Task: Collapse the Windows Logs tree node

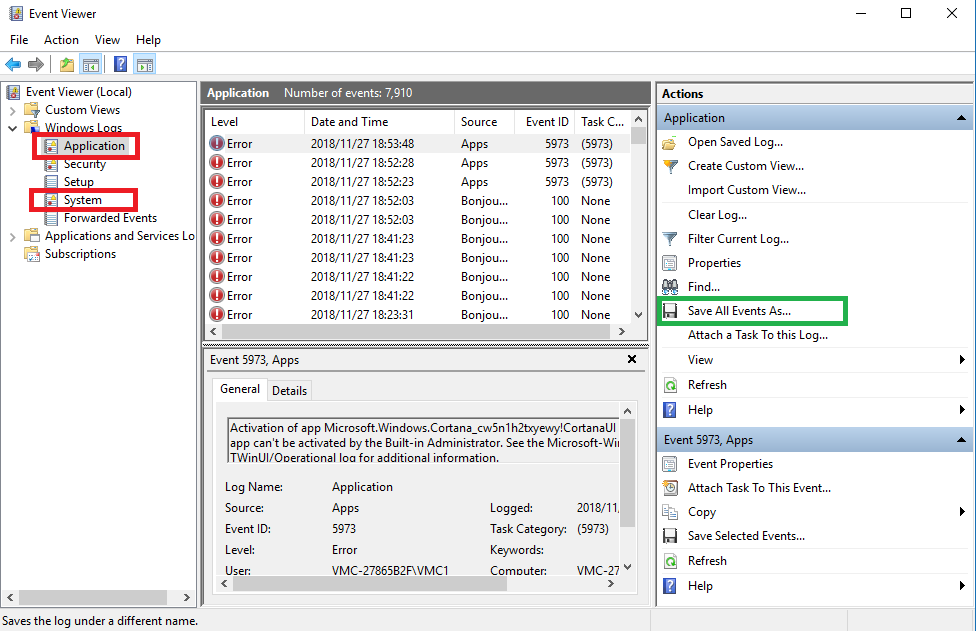Action: pos(12,128)
